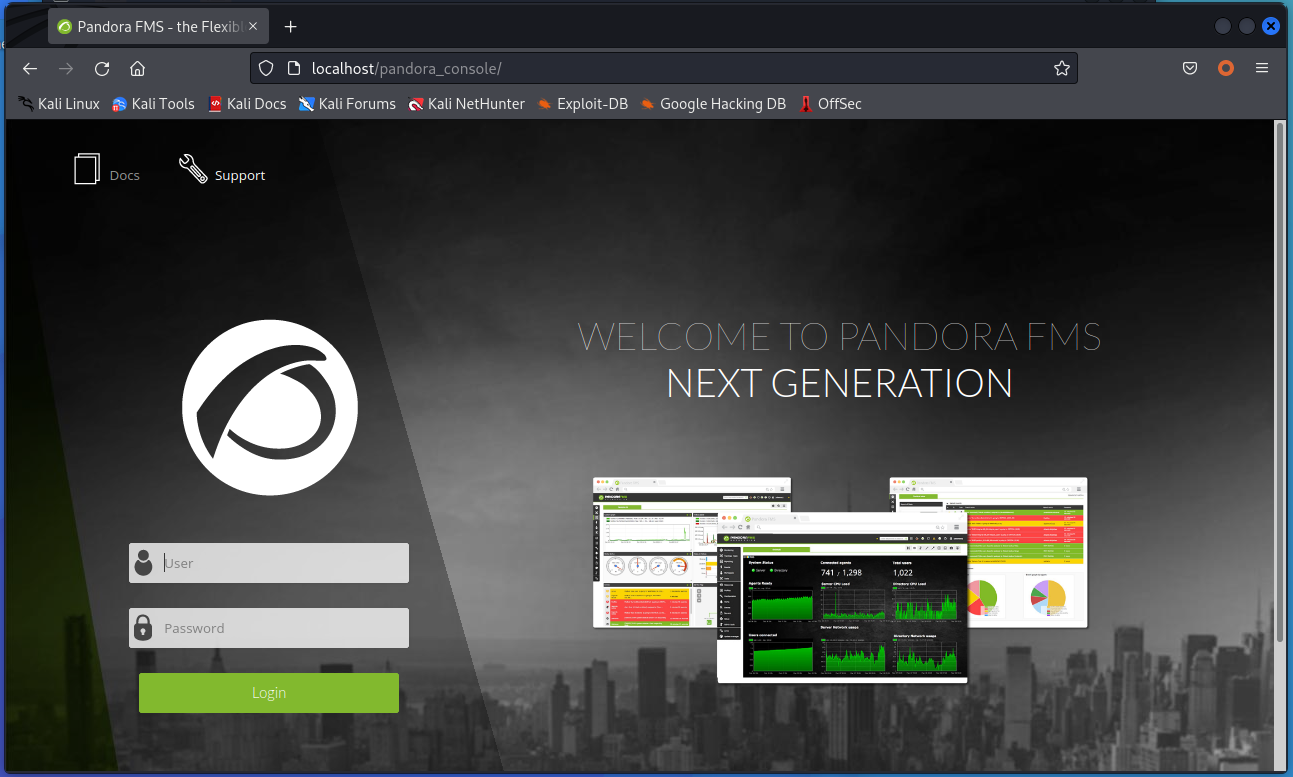The width and height of the screenshot is (1293, 777).
Task: Open a new tab with plus button
Action: pyautogui.click(x=291, y=27)
